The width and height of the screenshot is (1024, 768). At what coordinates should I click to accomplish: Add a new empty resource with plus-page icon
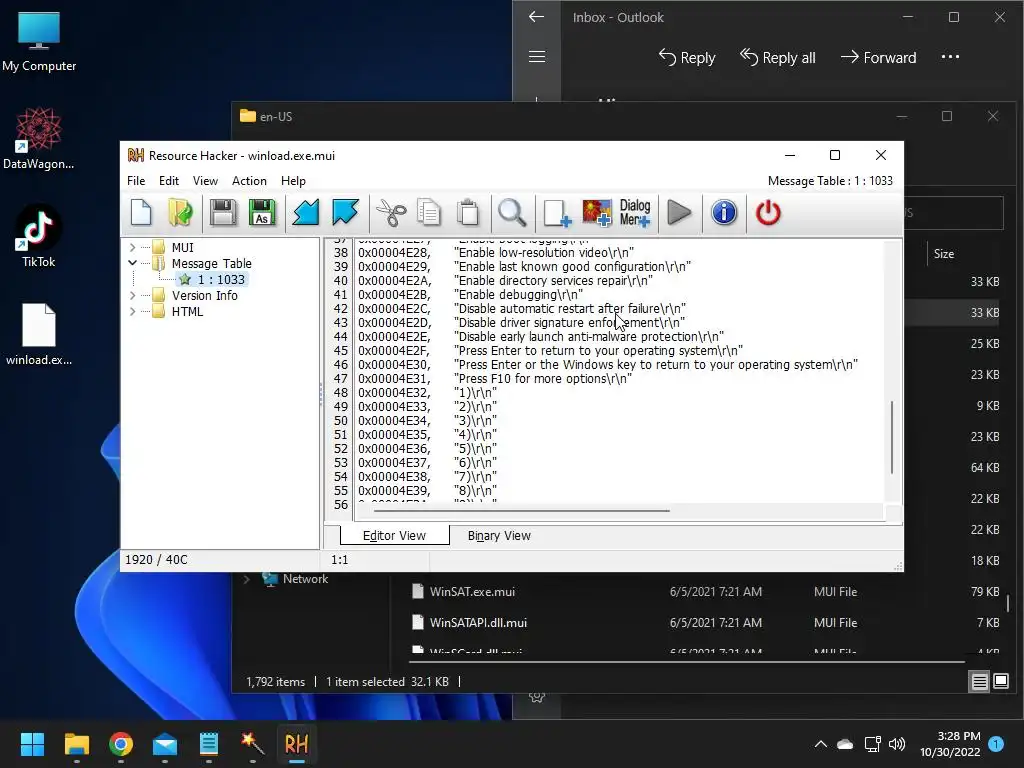[x=556, y=213]
